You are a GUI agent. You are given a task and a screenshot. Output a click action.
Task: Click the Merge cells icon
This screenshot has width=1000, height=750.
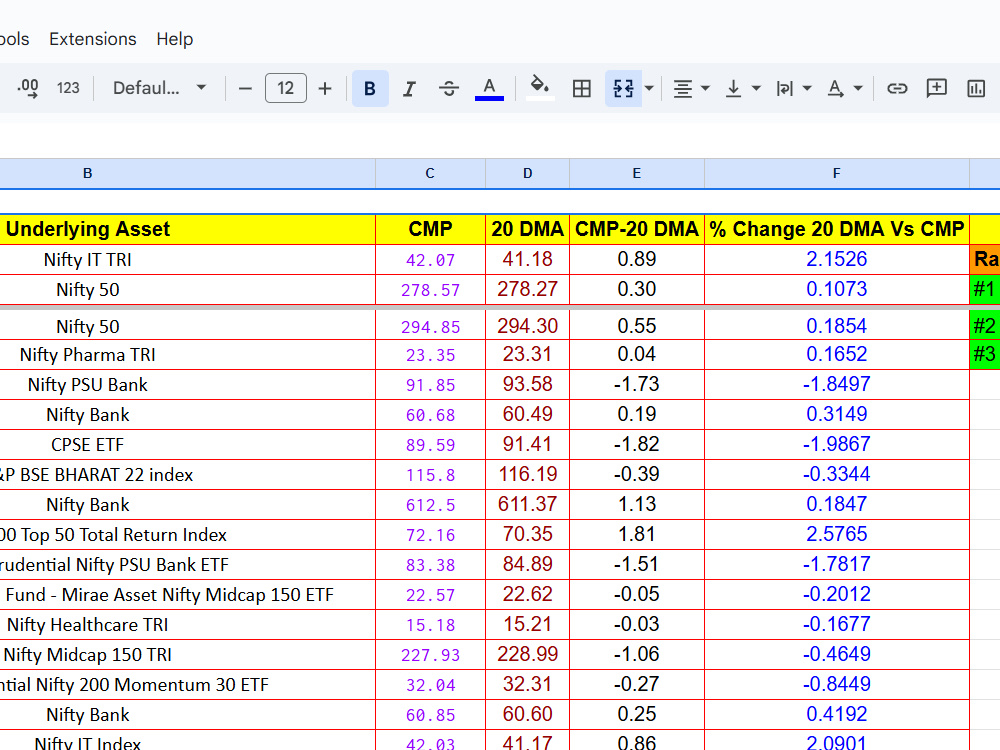623,89
